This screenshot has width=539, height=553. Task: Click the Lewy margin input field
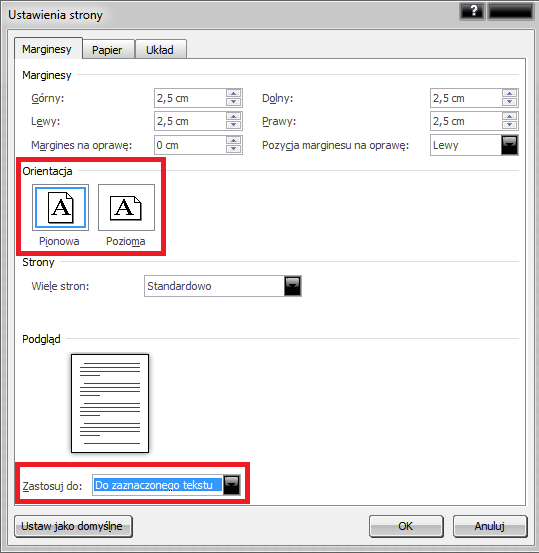[x=190, y=121]
